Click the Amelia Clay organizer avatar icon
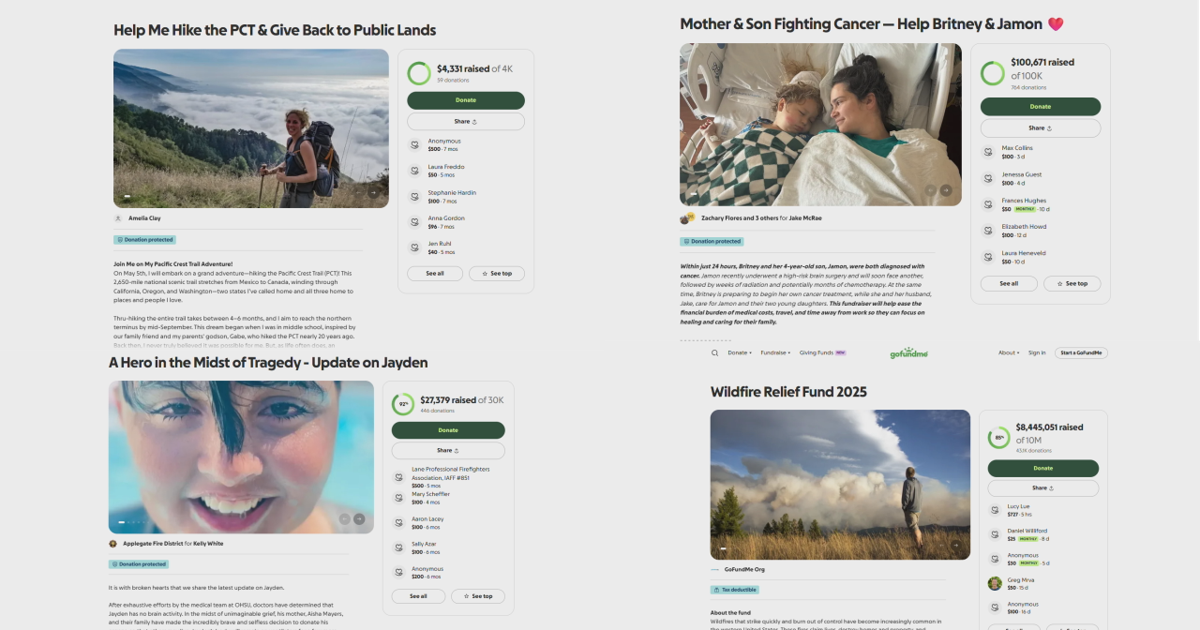This screenshot has height=630, width=1200. click(x=118, y=218)
